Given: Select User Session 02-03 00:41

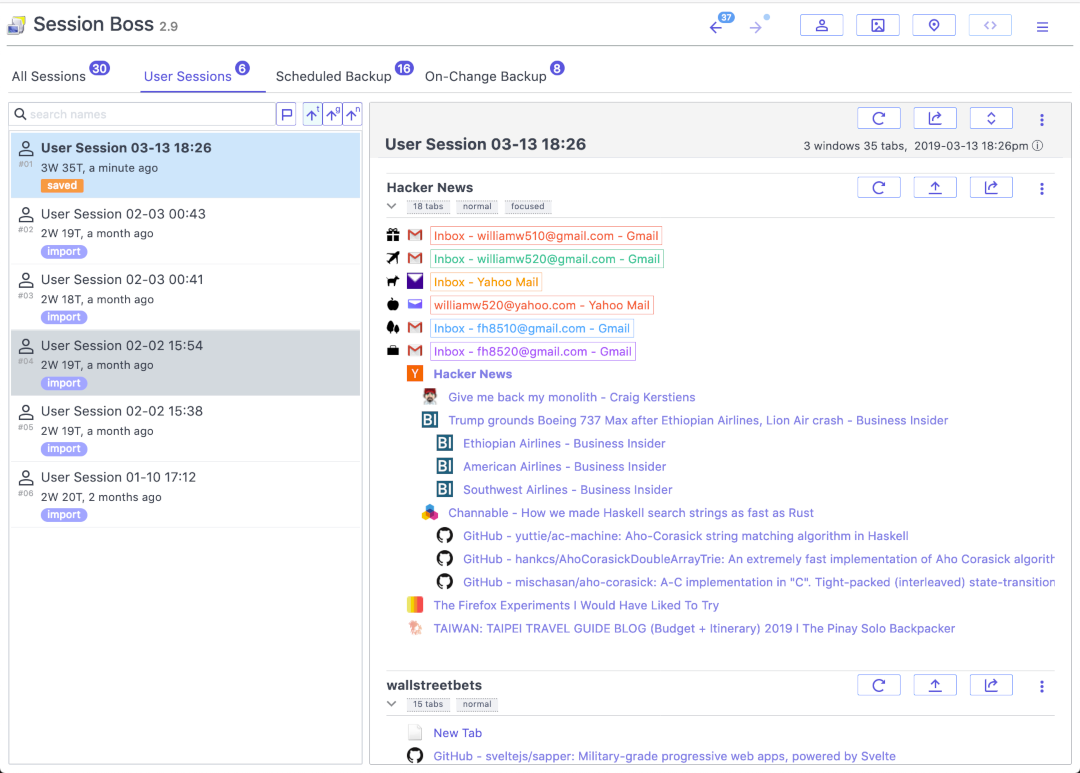Looking at the screenshot, I should [185, 297].
